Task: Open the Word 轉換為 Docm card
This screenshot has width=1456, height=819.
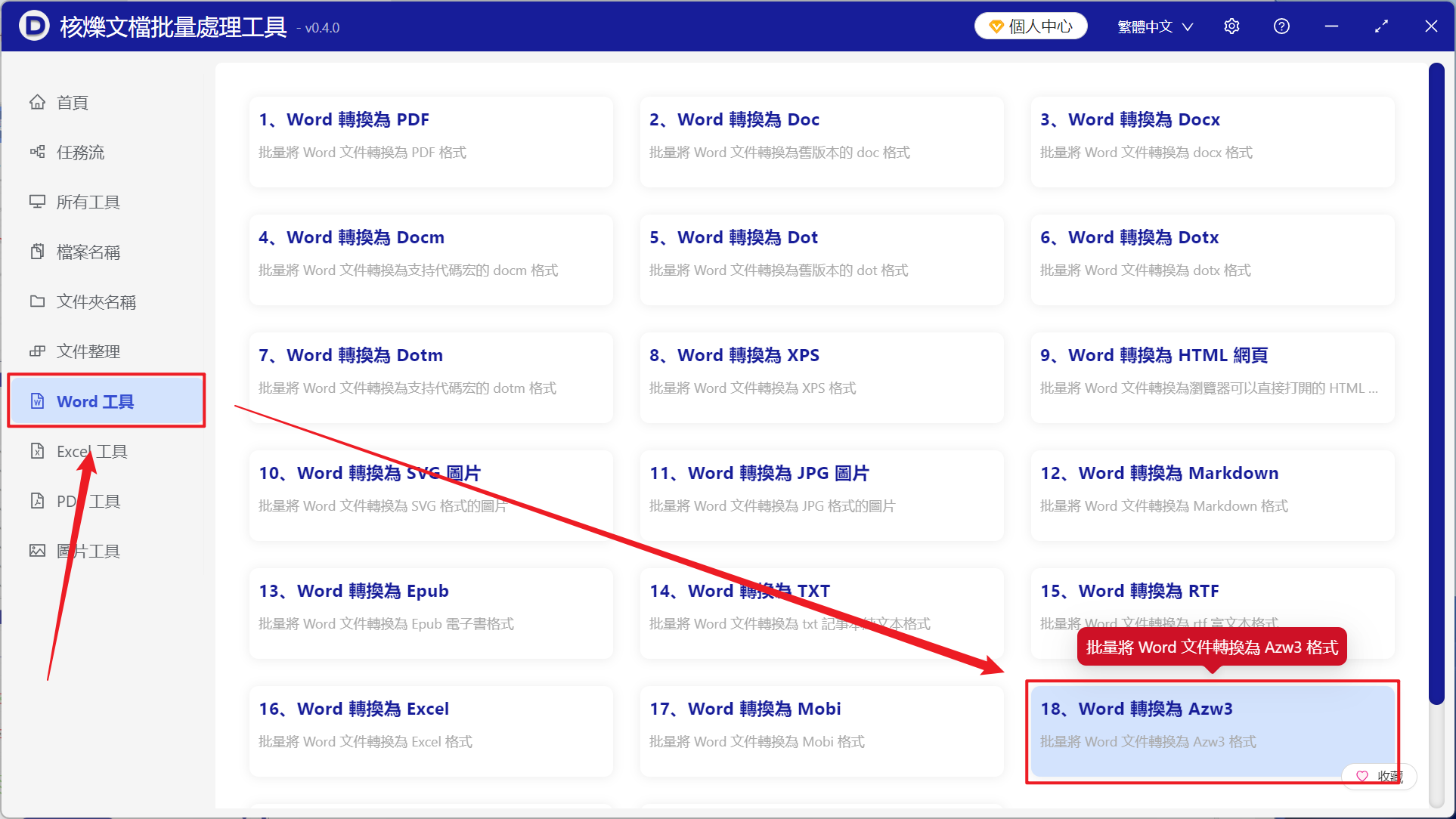Action: (431, 260)
